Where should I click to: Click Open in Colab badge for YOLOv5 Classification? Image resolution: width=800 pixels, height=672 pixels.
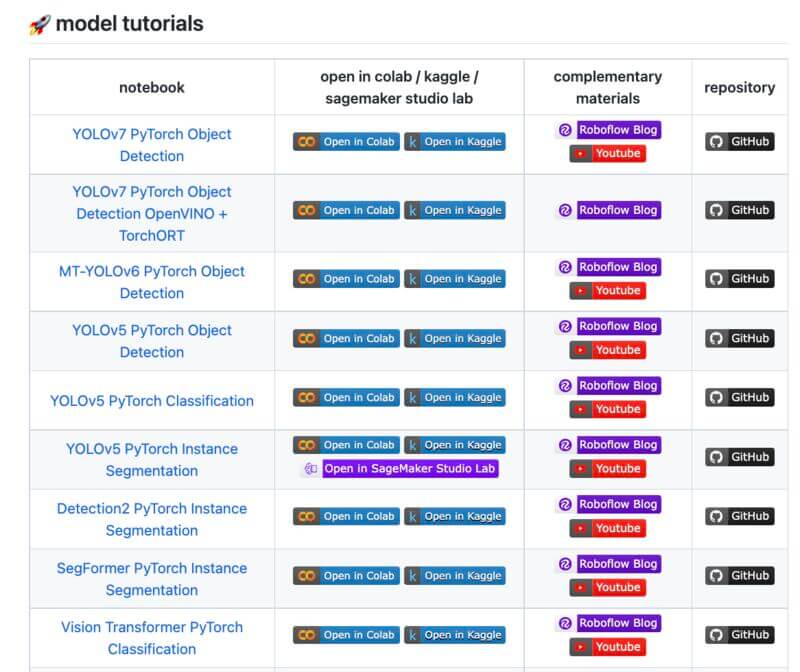tap(346, 397)
